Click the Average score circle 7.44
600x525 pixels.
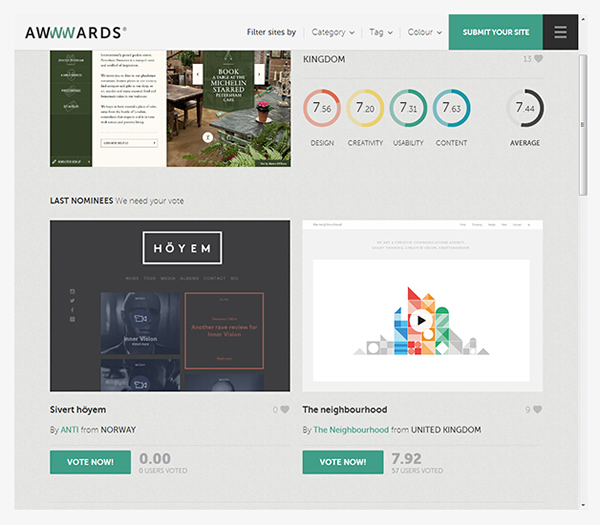click(x=525, y=108)
